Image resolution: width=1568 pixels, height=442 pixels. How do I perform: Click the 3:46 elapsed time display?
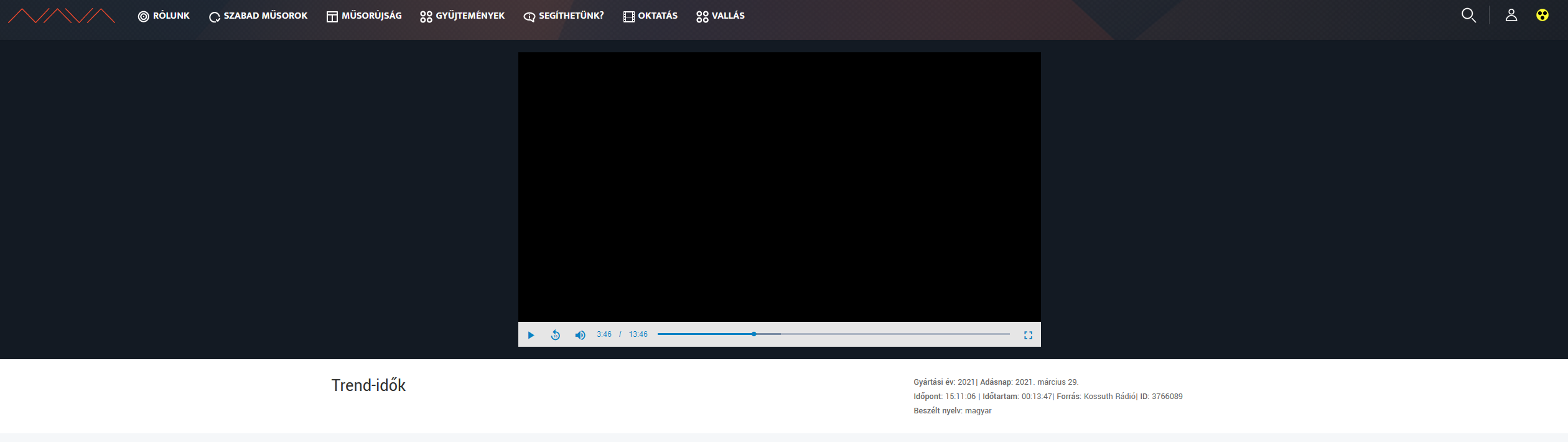pyautogui.click(x=604, y=334)
